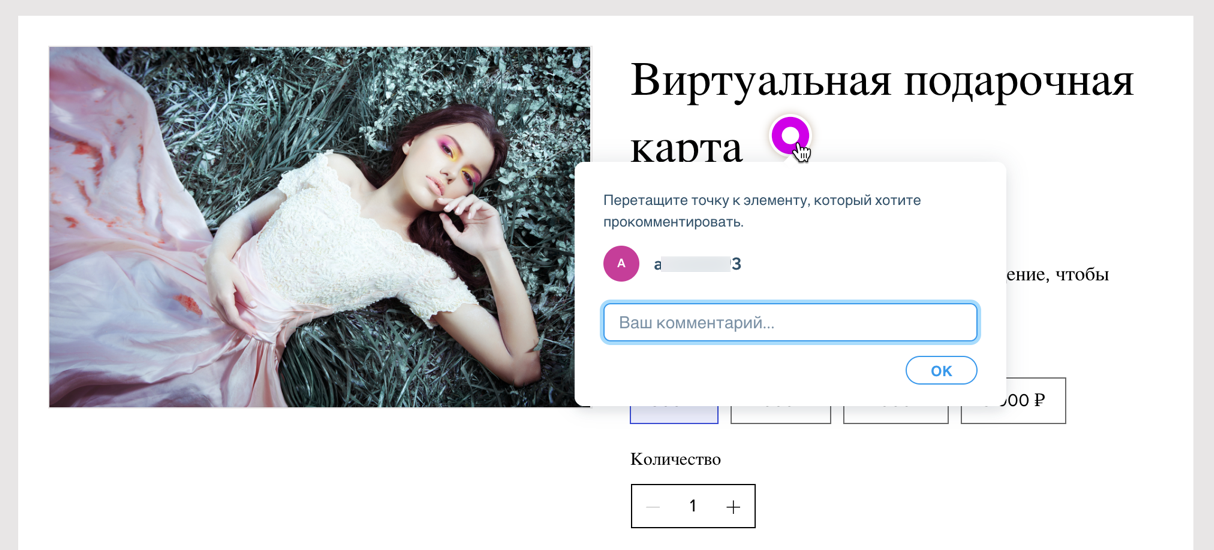
Task: Click the 'Виртуальная подарочная' heading line
Action: 882,79
